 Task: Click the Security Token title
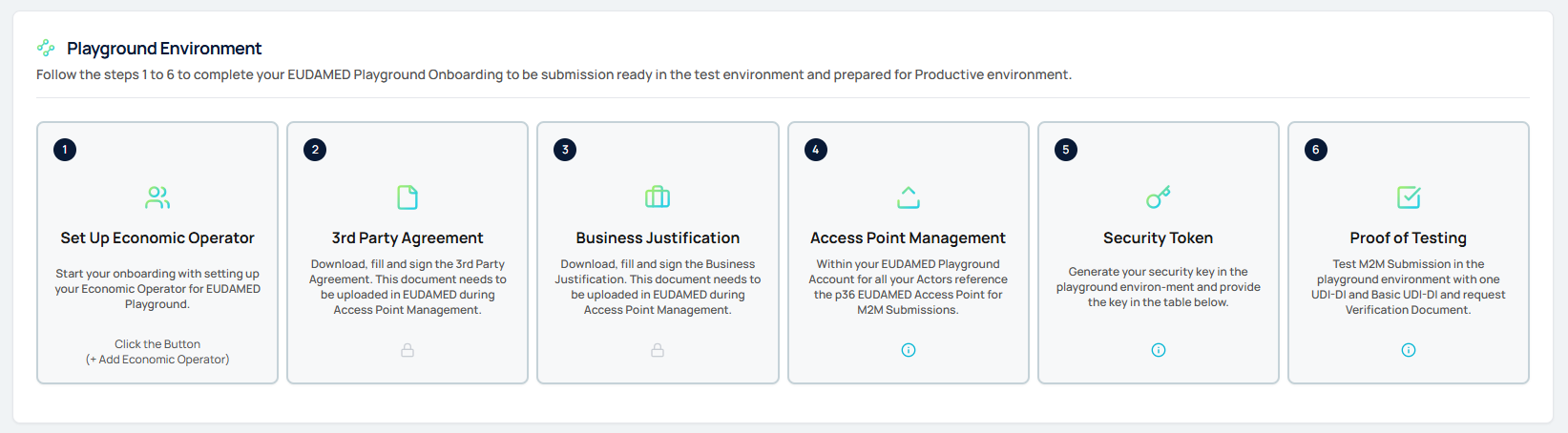point(1159,238)
